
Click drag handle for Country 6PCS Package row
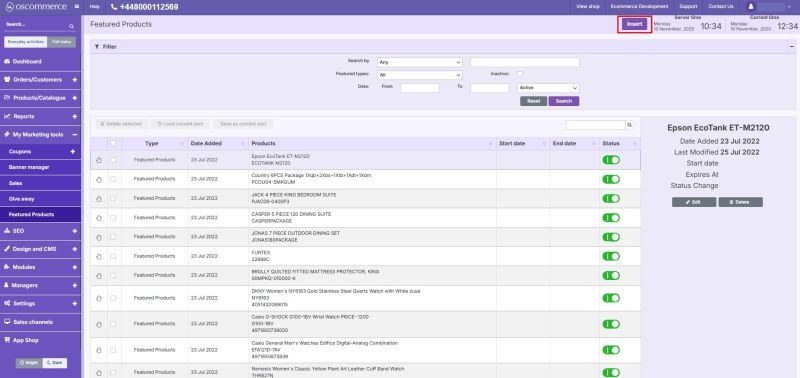coord(98,179)
